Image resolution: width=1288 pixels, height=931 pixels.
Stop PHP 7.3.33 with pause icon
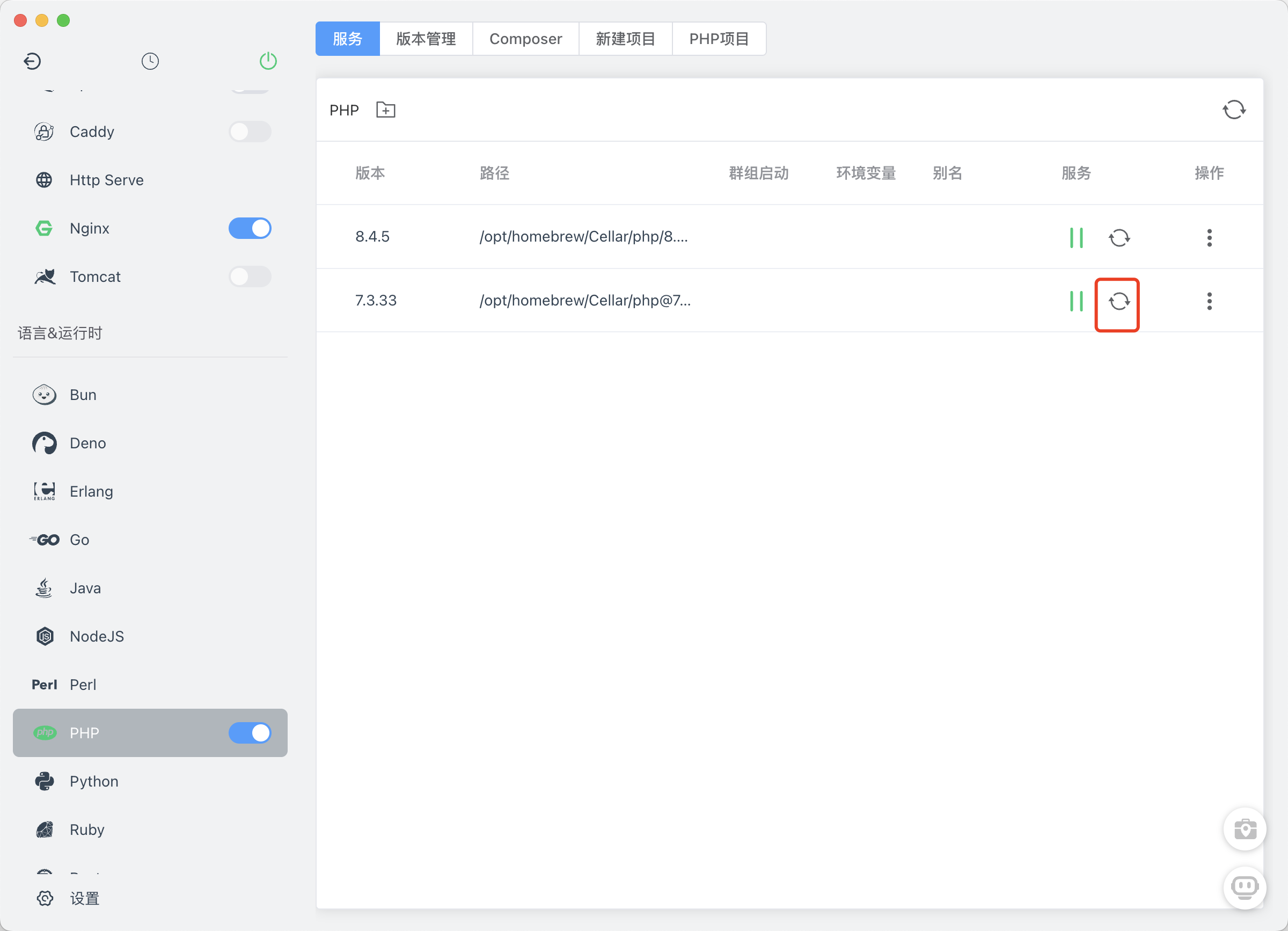click(x=1075, y=301)
